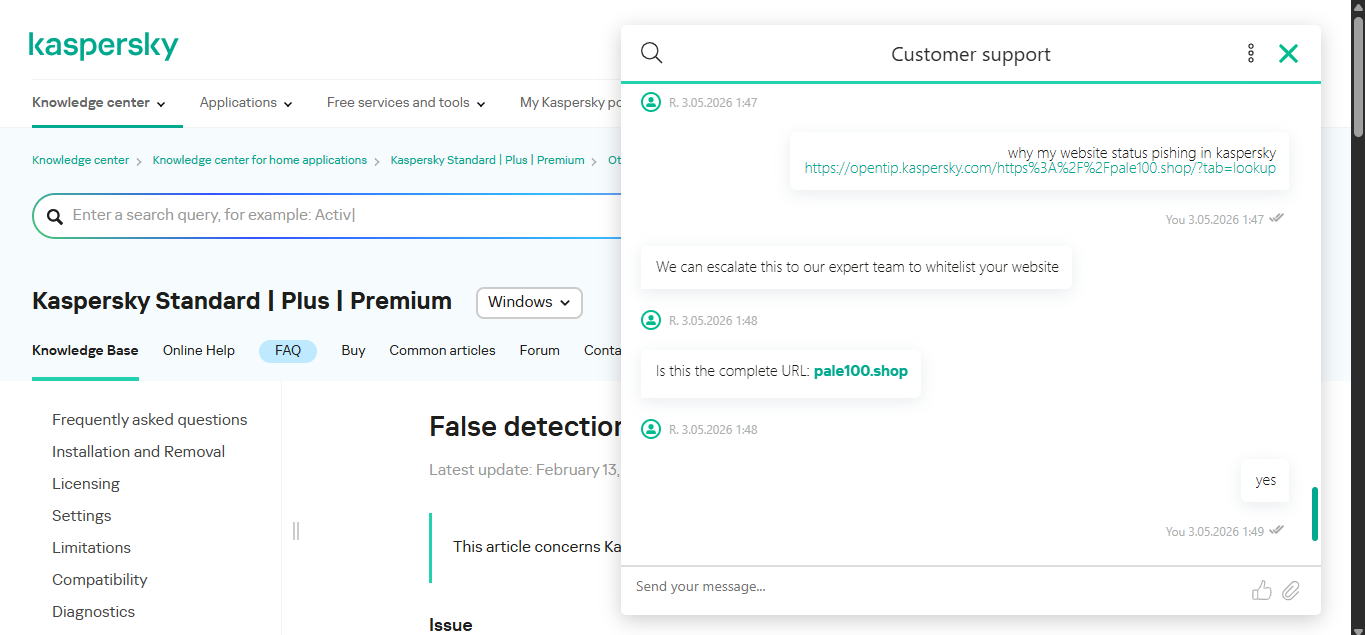Open chat options three-dot menu
This screenshot has width=1365, height=635.
click(1250, 53)
